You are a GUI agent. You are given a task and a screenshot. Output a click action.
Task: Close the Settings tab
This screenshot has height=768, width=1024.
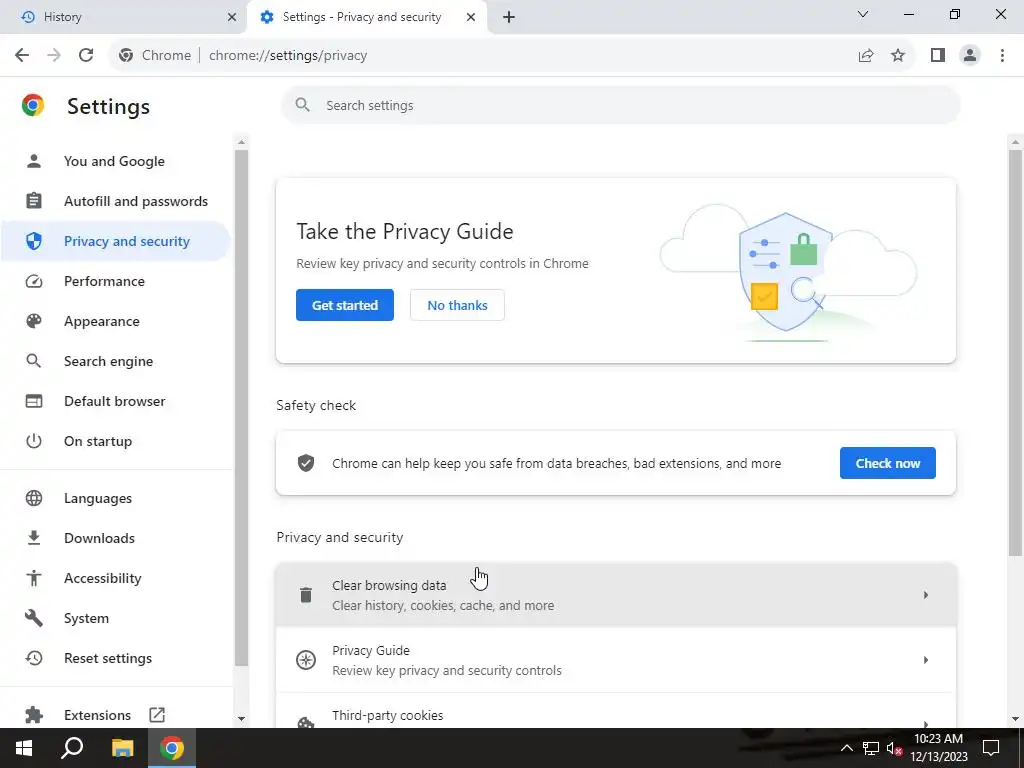coord(471,17)
